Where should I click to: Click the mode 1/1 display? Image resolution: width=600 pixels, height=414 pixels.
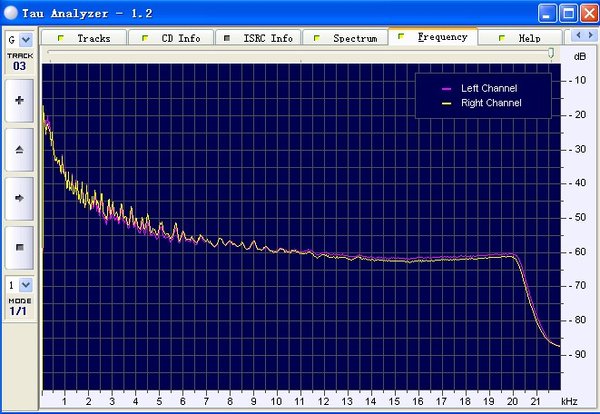[x=18, y=311]
